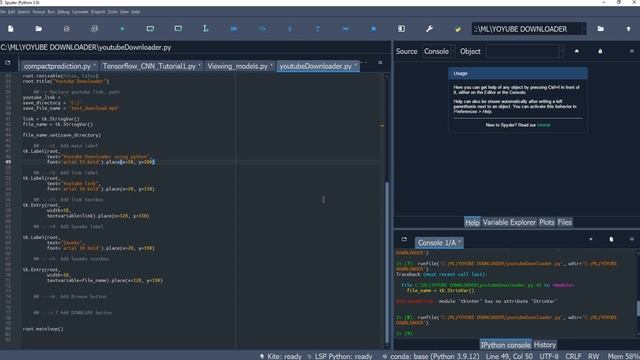Change the Help Source dropdown from Console
This screenshot has width=640, height=360.
pos(439,51)
